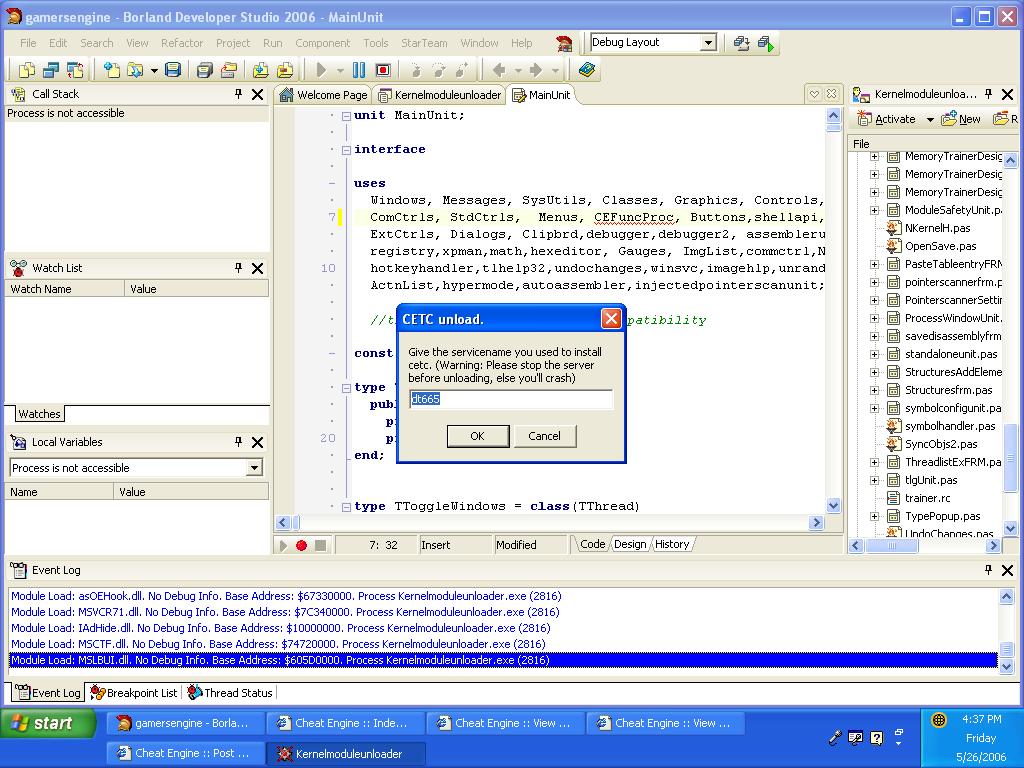Click the New icon in the project manager toolbar
This screenshot has width=1024, height=768.
948,119
